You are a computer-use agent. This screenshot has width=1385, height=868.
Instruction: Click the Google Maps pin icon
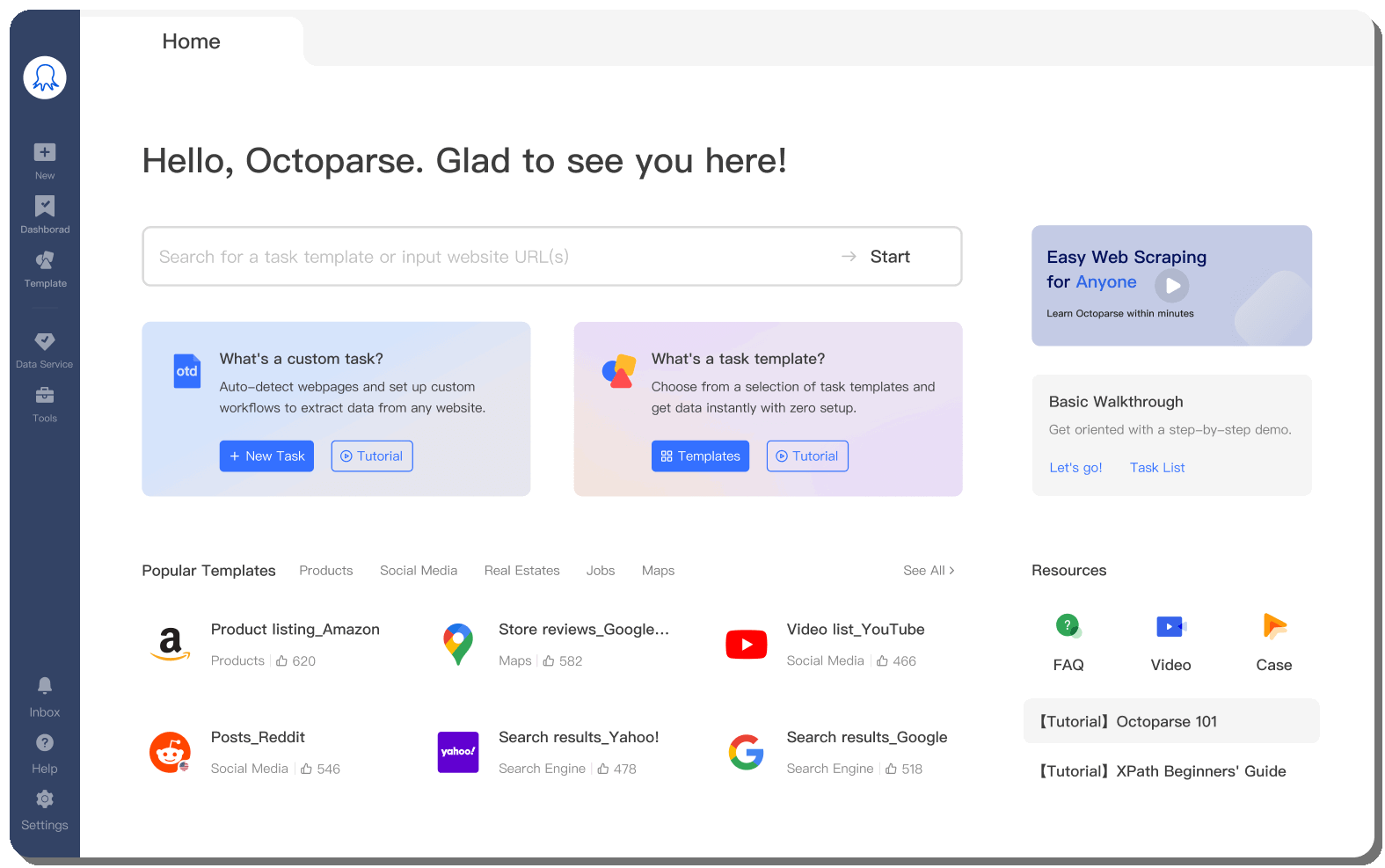(458, 645)
